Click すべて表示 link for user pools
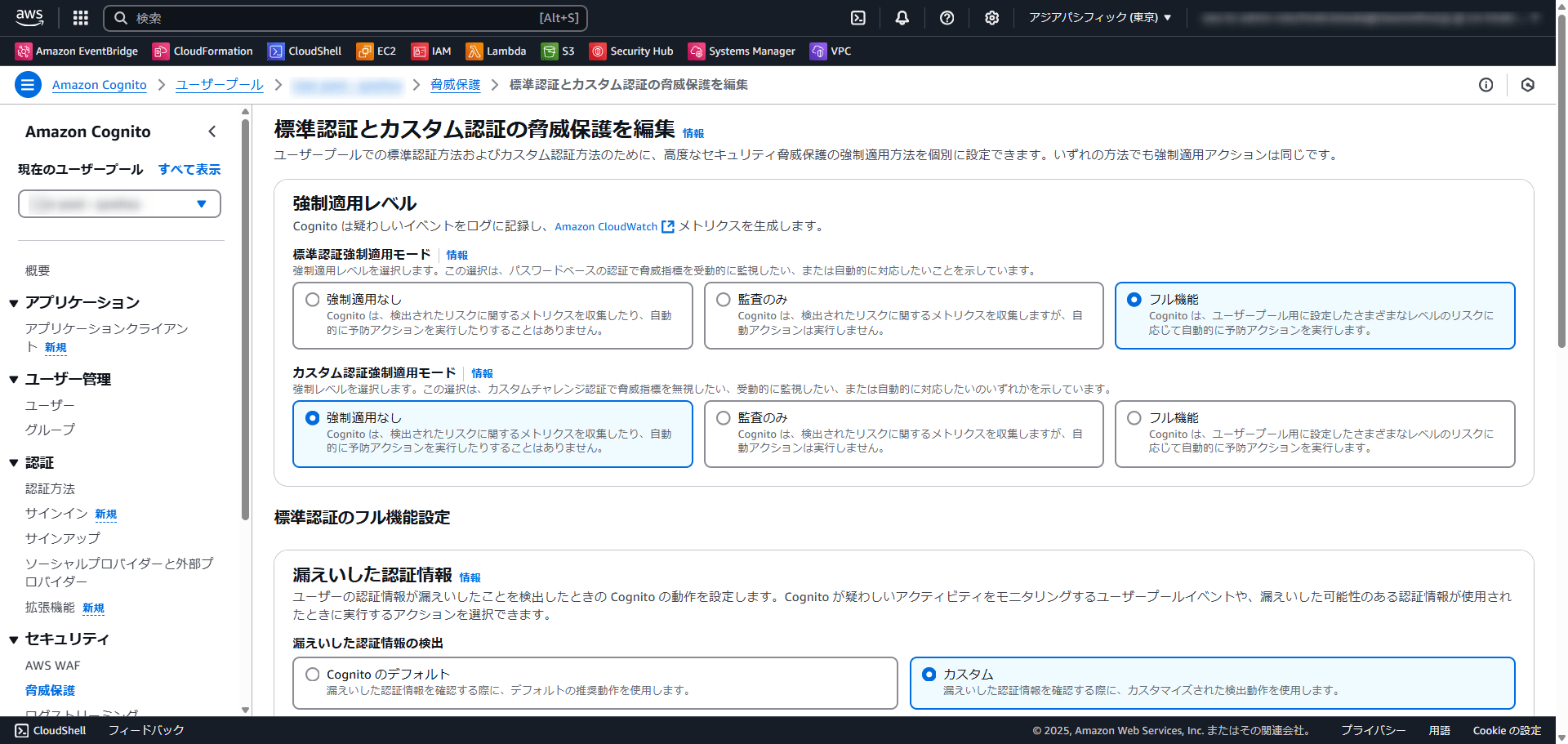This screenshot has height=744, width=1568. (189, 169)
